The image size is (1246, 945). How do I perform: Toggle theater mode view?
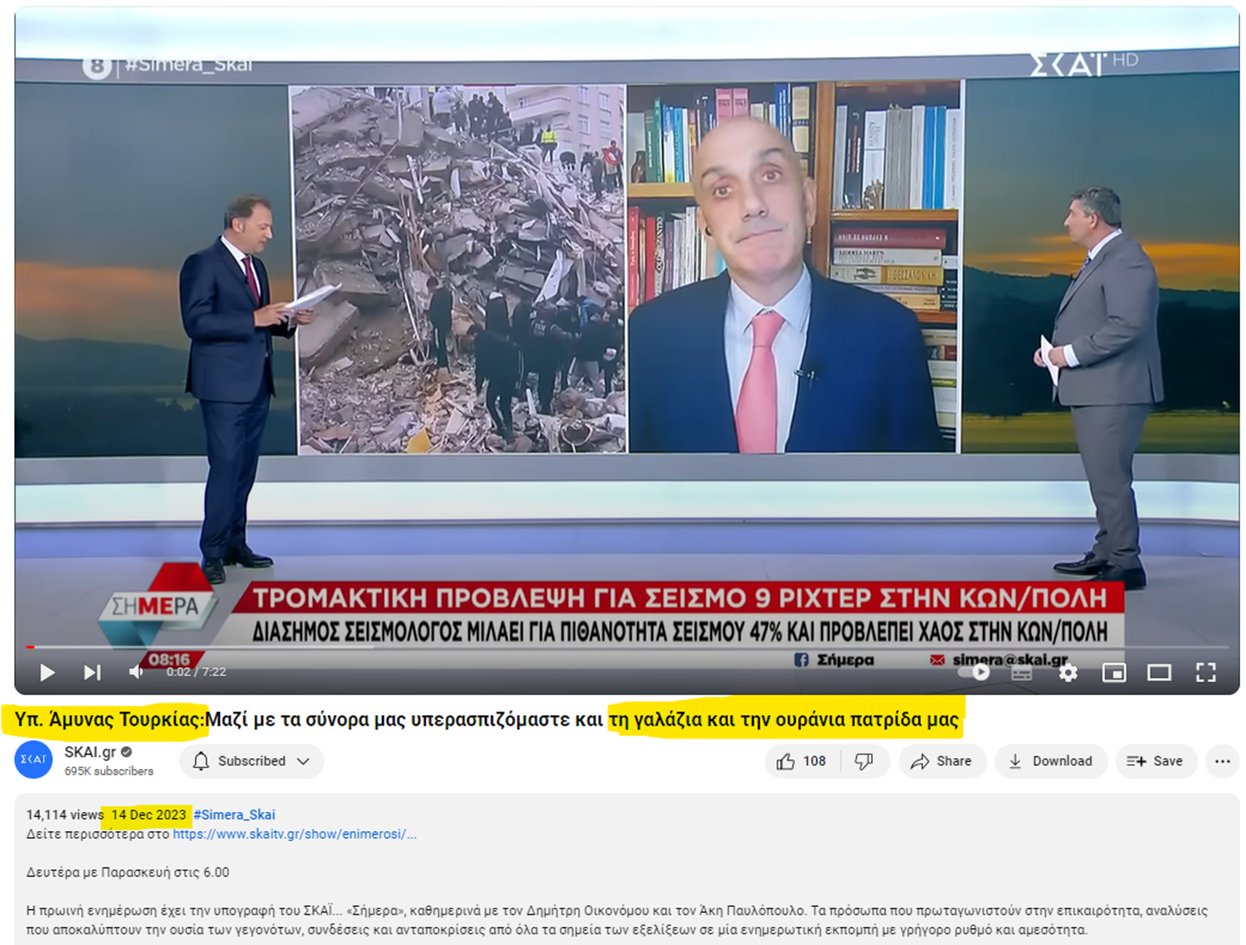(1159, 672)
